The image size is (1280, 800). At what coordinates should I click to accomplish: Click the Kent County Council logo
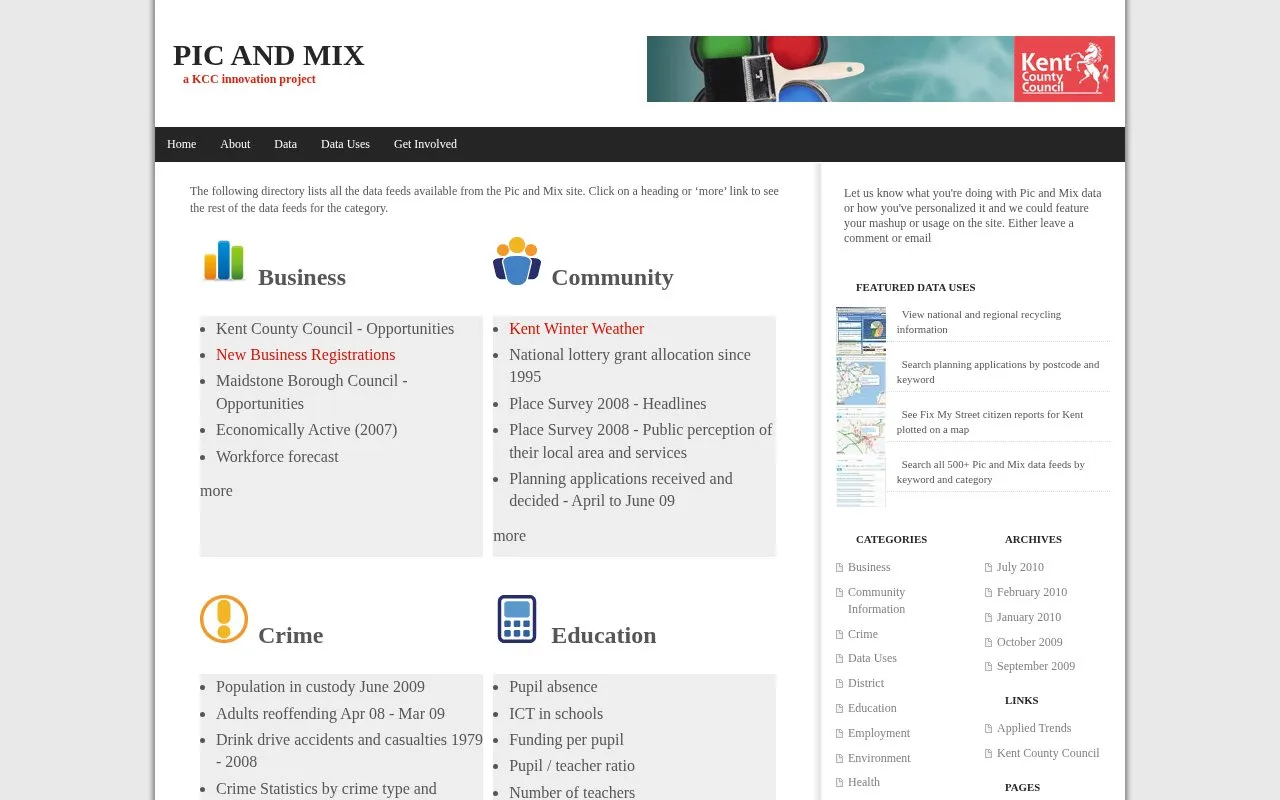click(x=1064, y=69)
